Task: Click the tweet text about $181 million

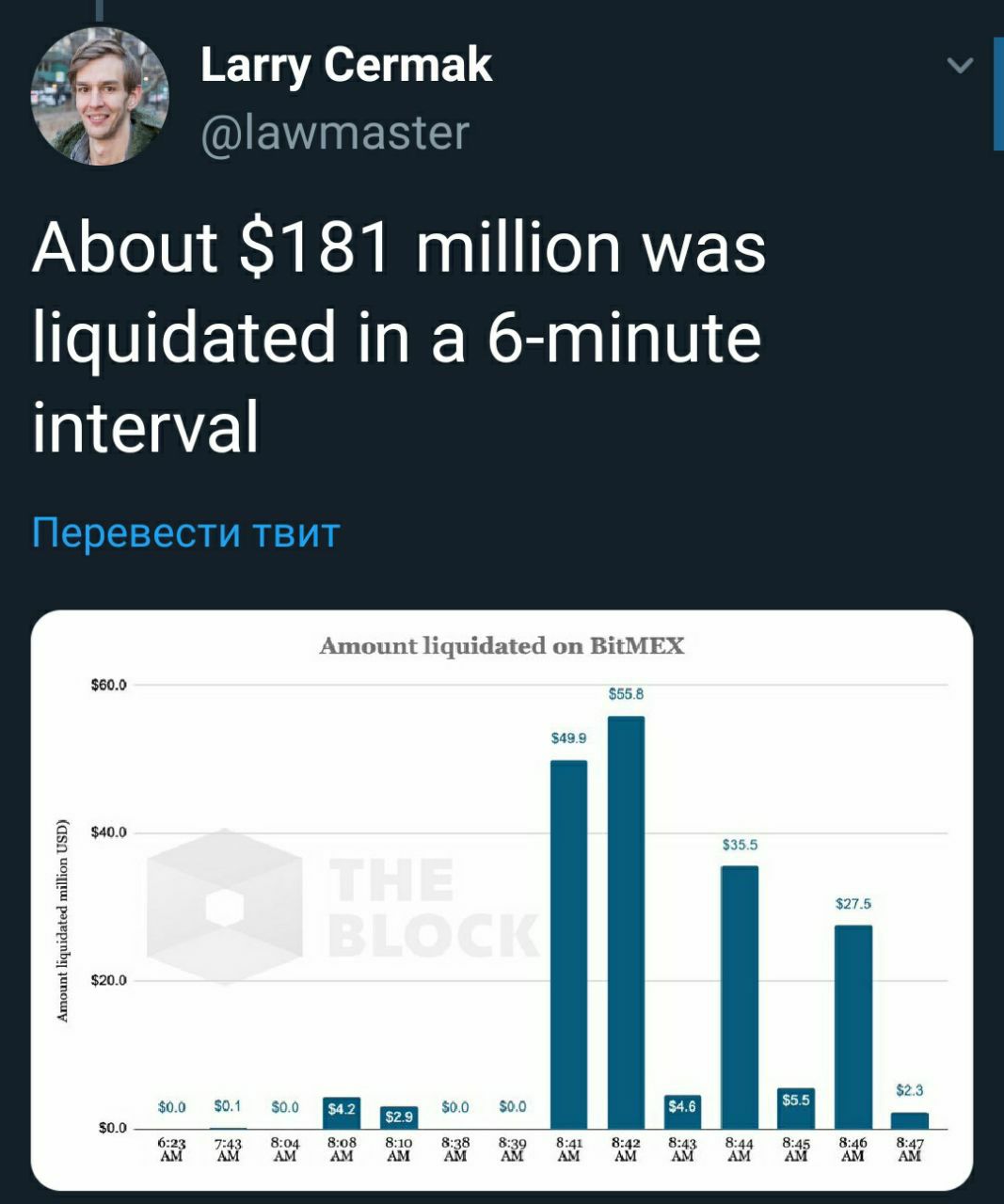Action: (399, 337)
